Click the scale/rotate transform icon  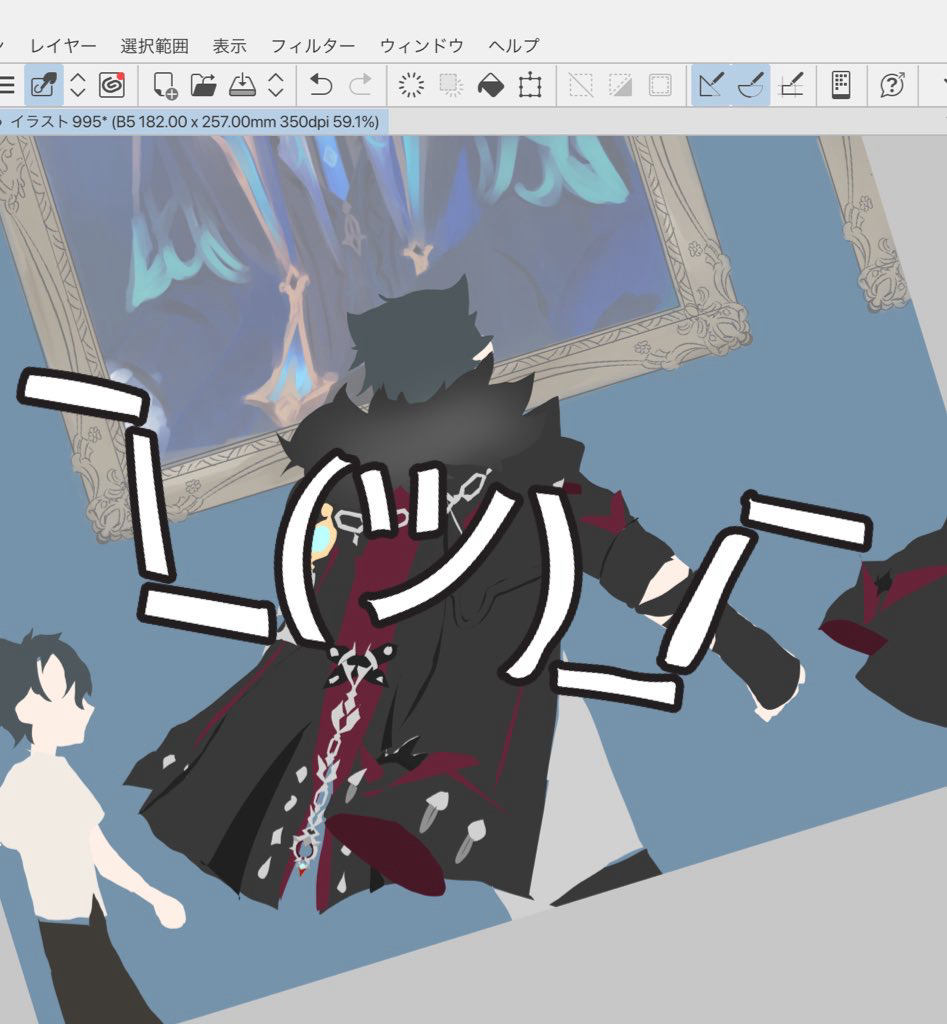point(530,85)
